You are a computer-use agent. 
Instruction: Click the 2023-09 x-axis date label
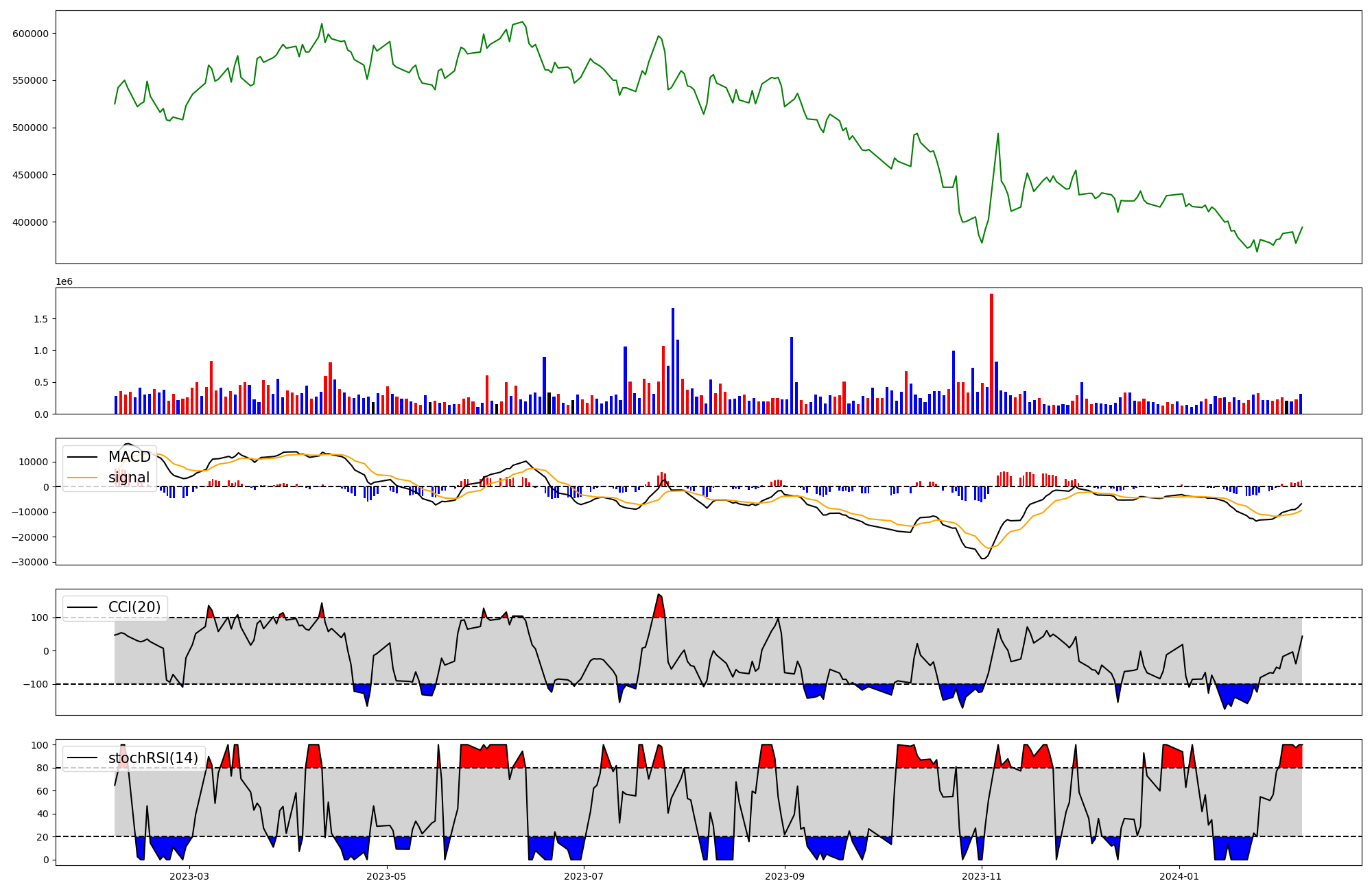[x=785, y=876]
